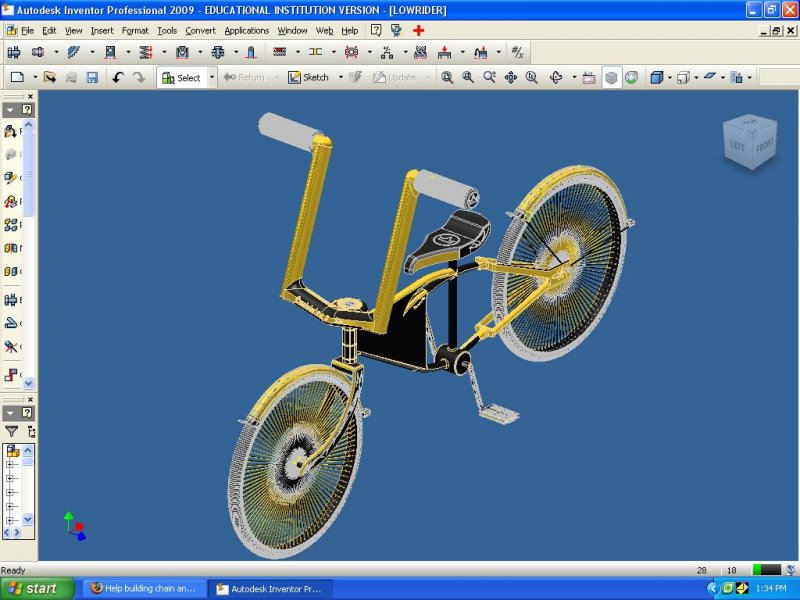Click the browser panel close X
This screenshot has height=600, width=800.
pyautogui.click(x=30, y=399)
